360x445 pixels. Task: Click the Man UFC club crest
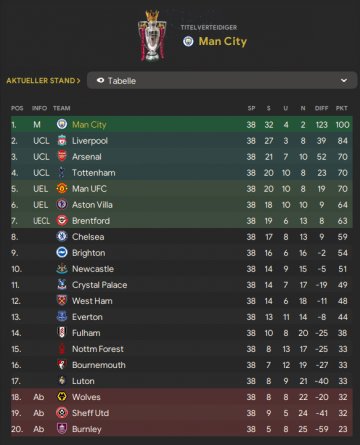point(62,189)
